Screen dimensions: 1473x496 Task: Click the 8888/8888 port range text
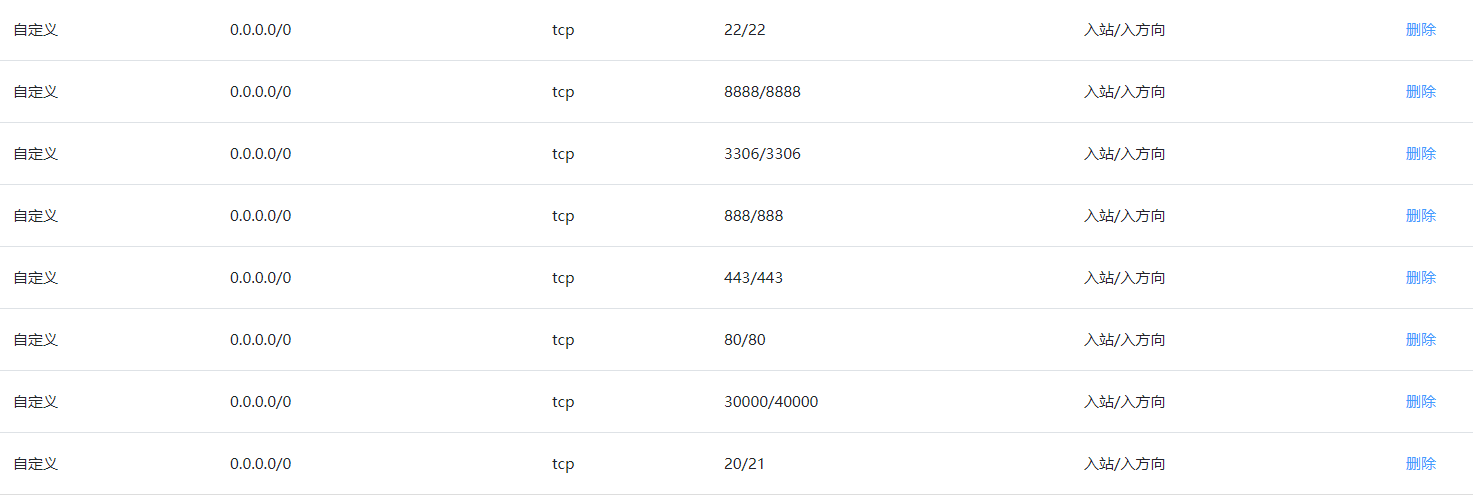pos(762,92)
